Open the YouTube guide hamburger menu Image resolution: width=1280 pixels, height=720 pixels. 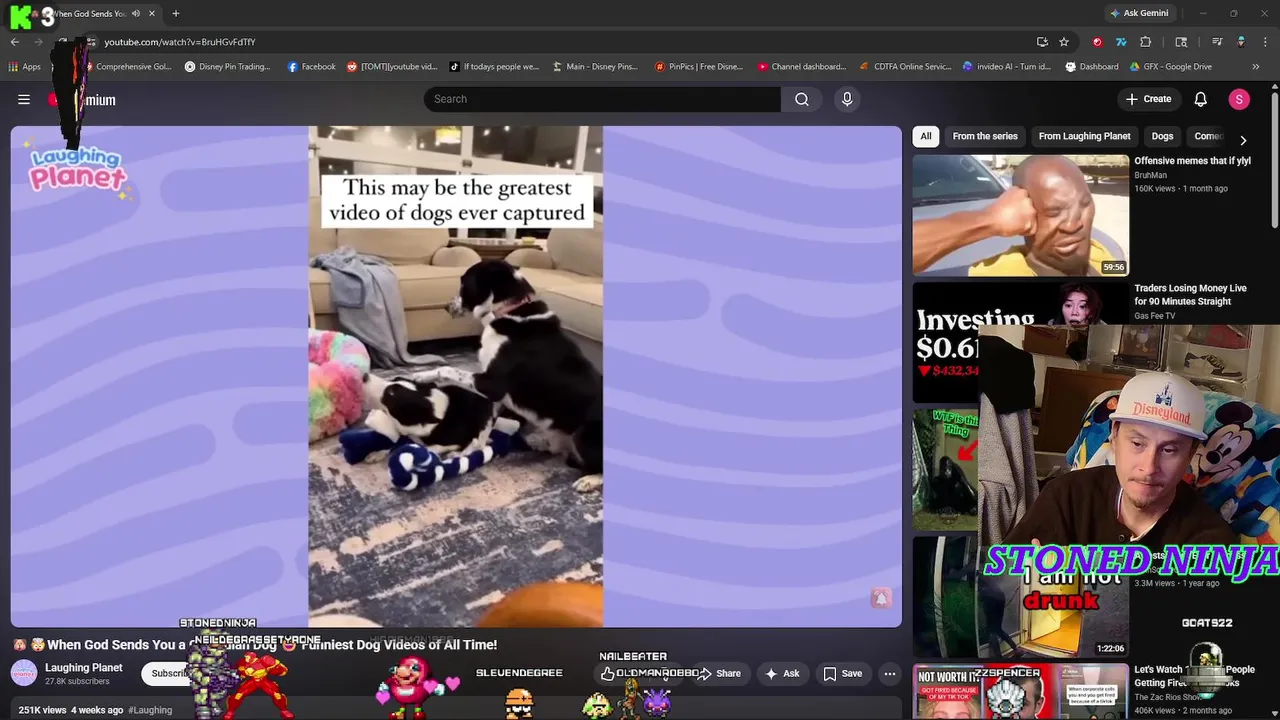[24, 99]
